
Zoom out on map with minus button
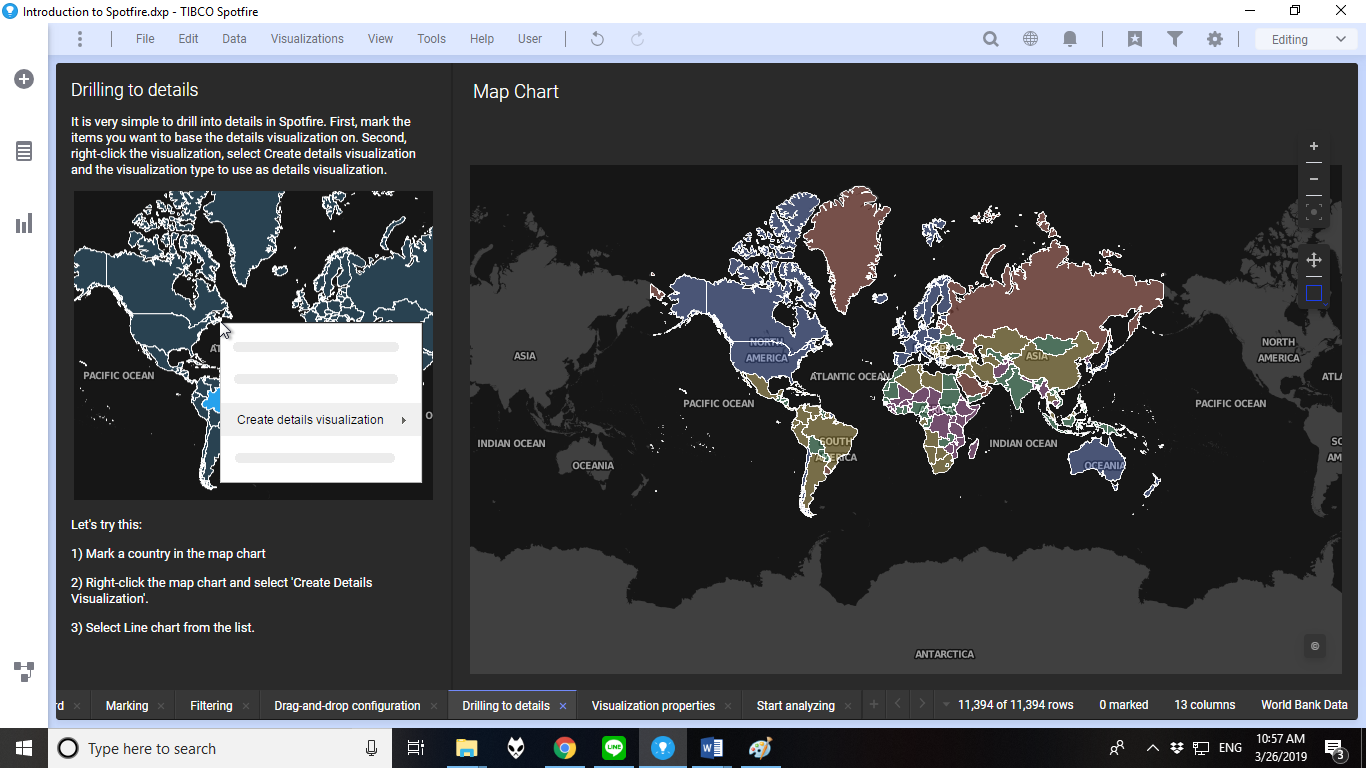[1314, 179]
